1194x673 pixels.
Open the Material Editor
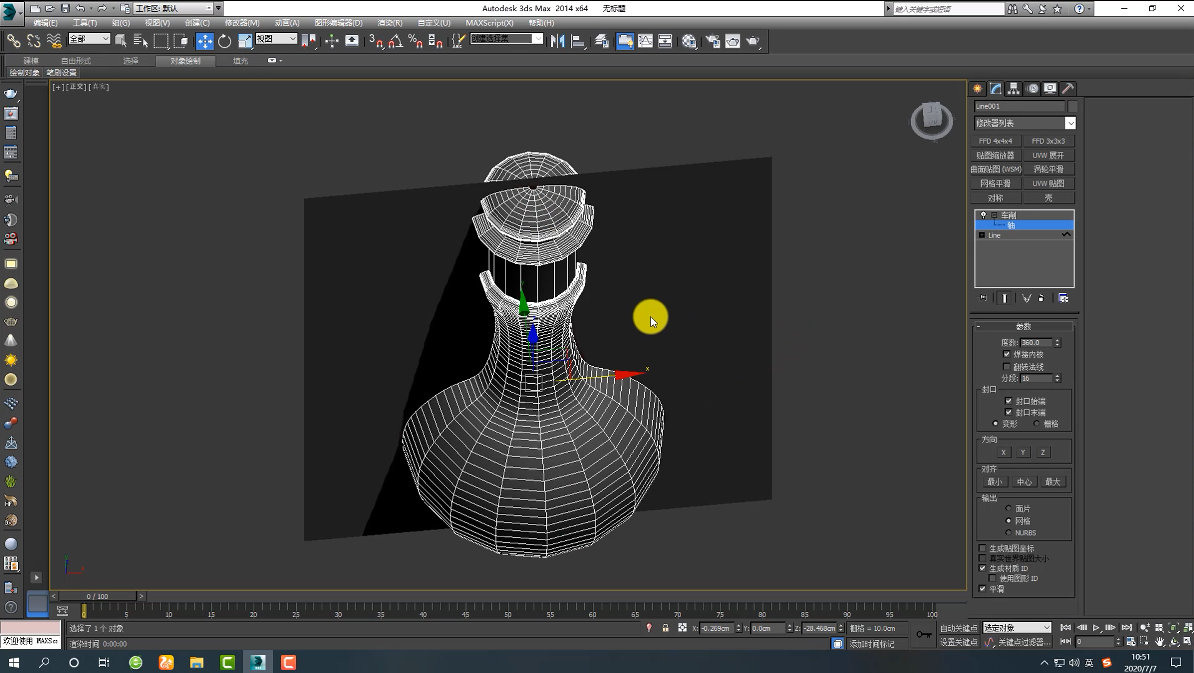click(x=689, y=41)
